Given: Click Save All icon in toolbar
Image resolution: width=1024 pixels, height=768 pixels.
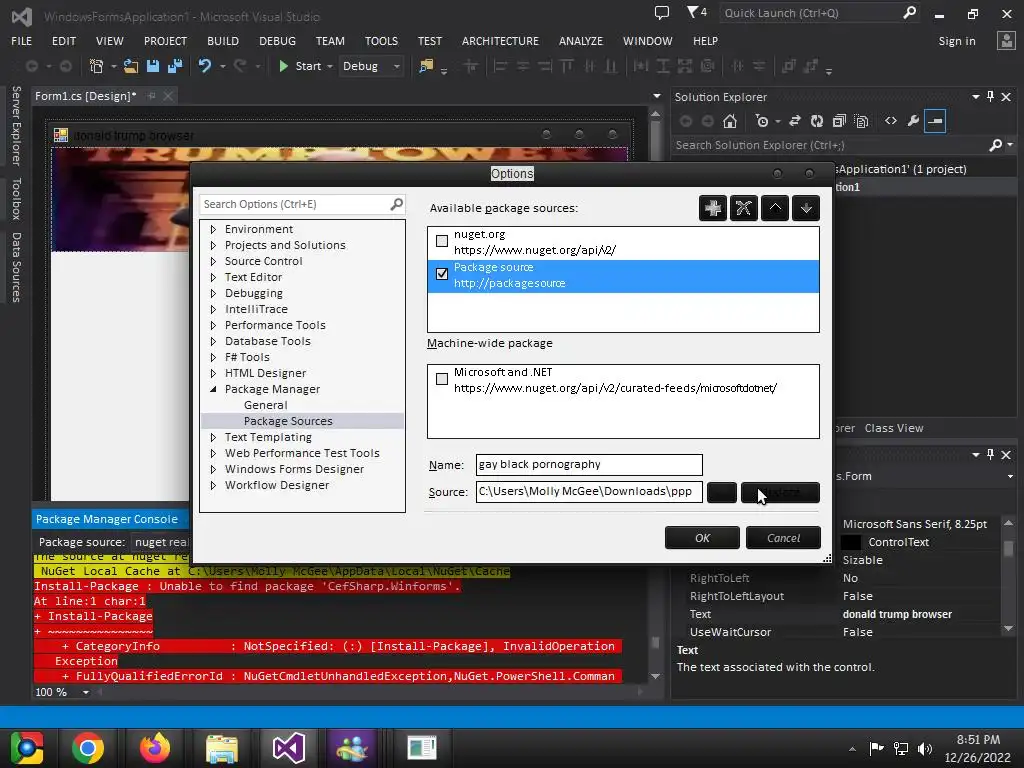Looking at the screenshot, I should 175,66.
